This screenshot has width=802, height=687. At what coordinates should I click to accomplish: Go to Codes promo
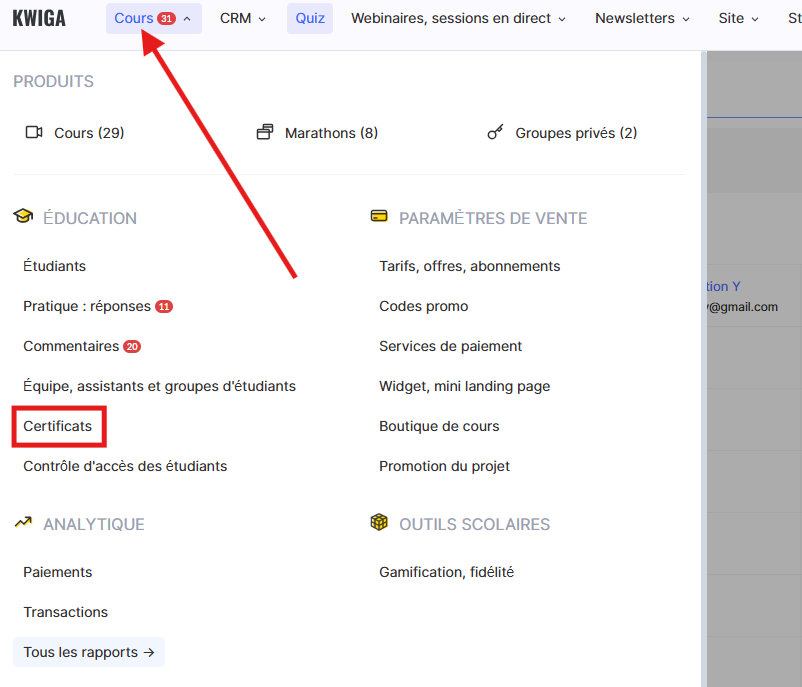(x=423, y=306)
